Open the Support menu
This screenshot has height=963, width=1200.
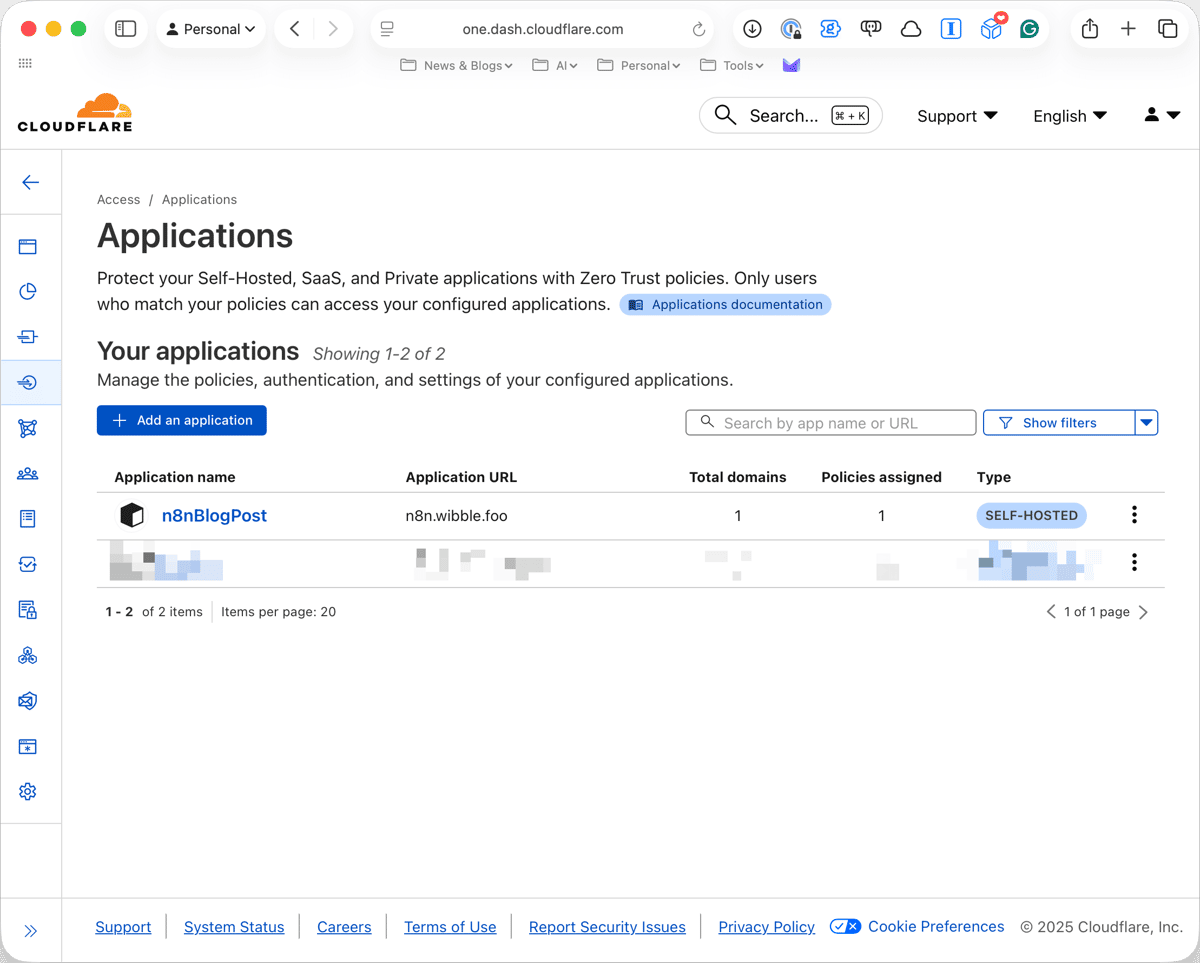click(955, 116)
